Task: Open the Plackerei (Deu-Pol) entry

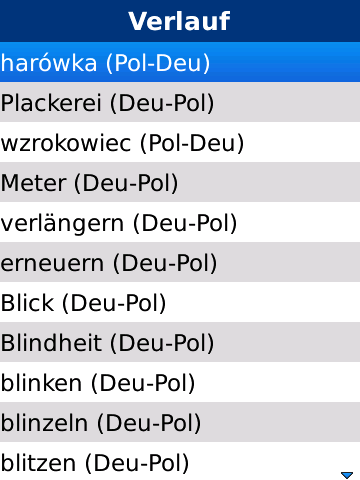Action: click(x=180, y=102)
